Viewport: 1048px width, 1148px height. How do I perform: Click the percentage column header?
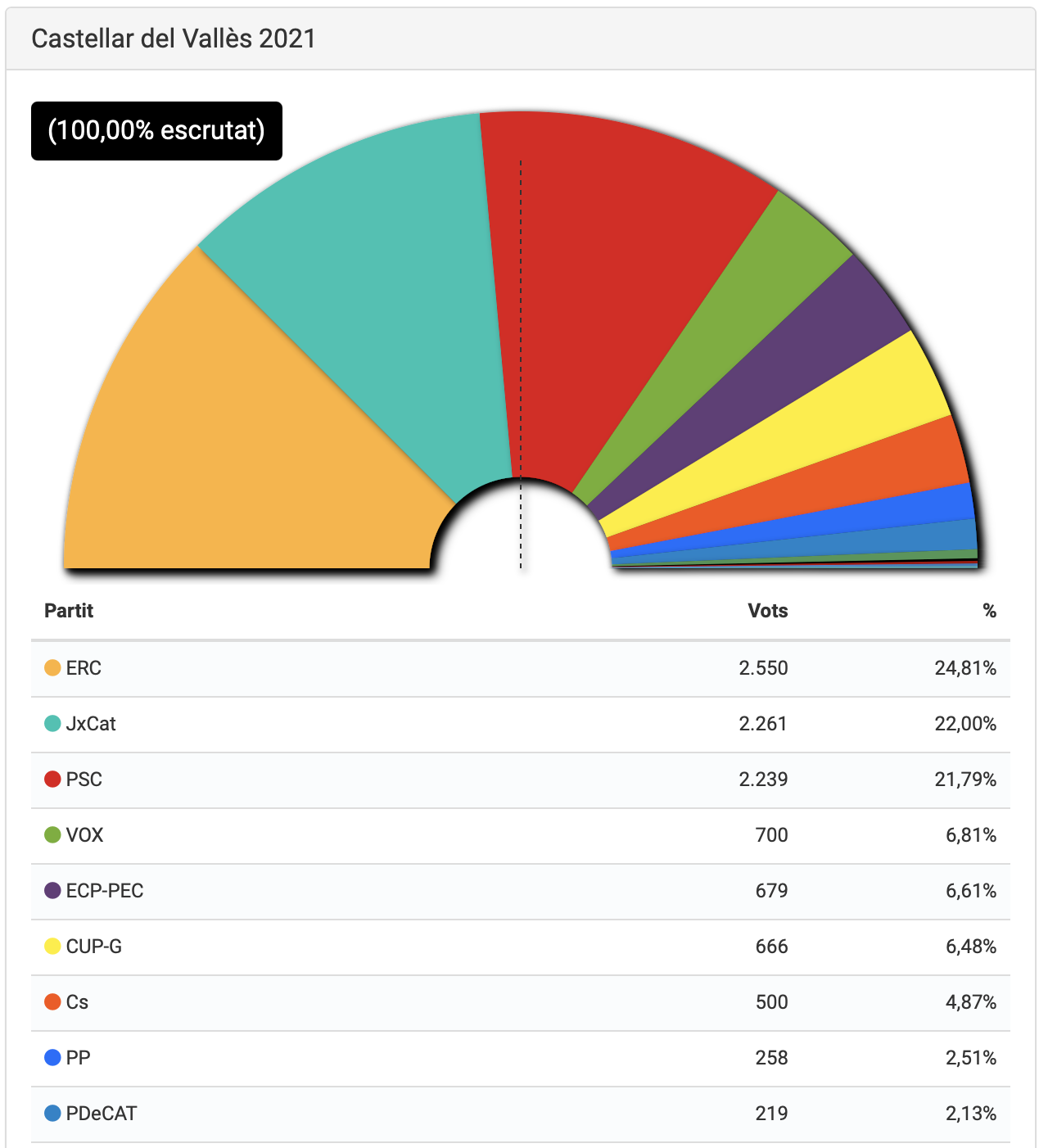989,611
